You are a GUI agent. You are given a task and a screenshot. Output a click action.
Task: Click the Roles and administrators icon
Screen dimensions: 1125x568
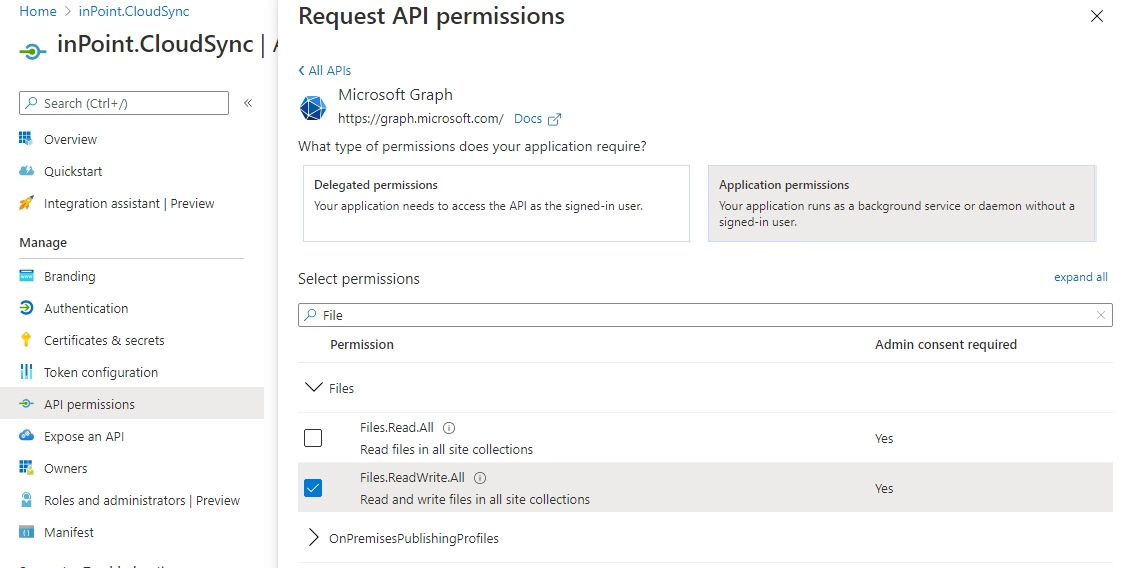coord(26,500)
